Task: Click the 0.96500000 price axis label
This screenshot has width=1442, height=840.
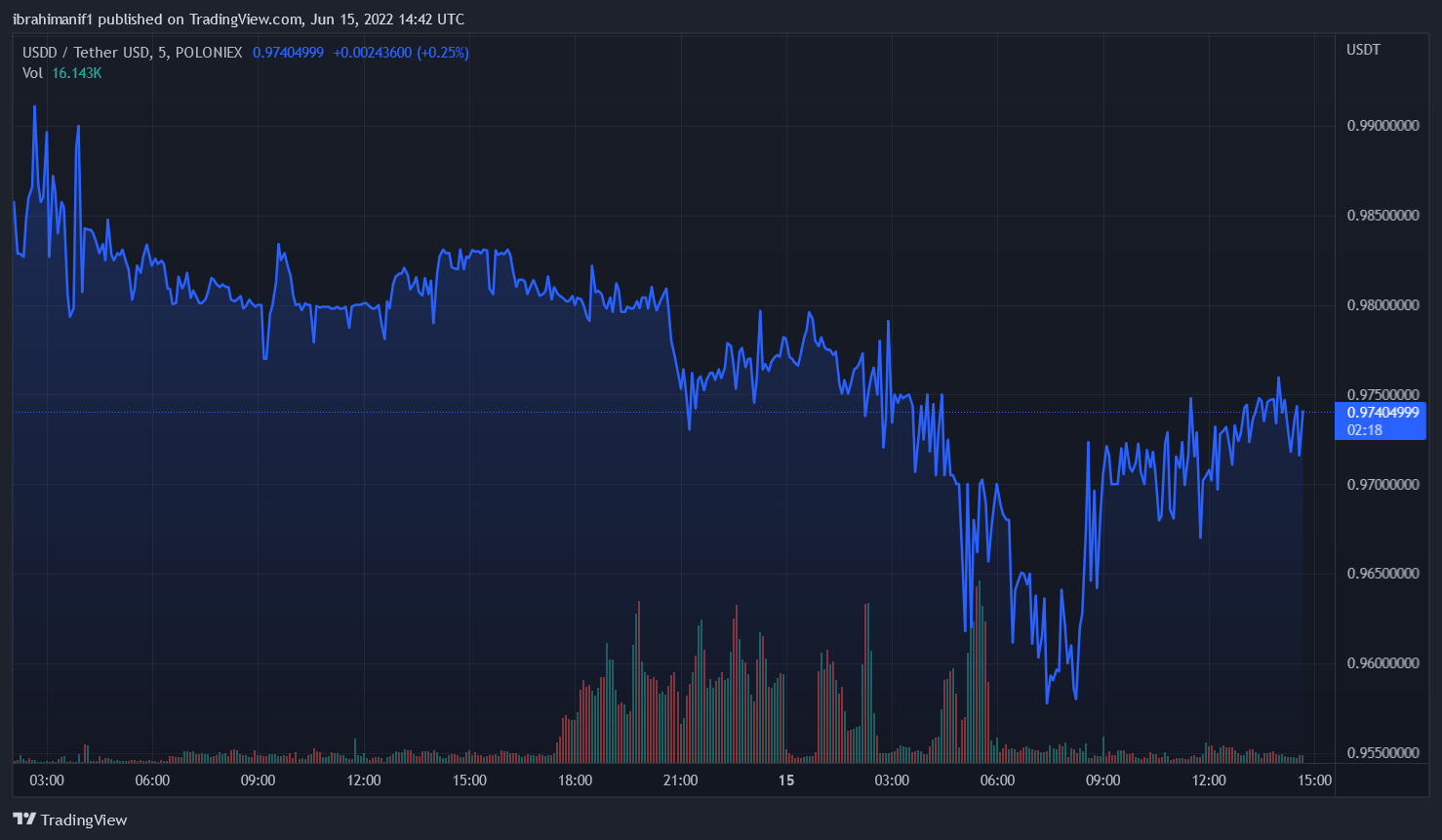Action: click(x=1382, y=574)
